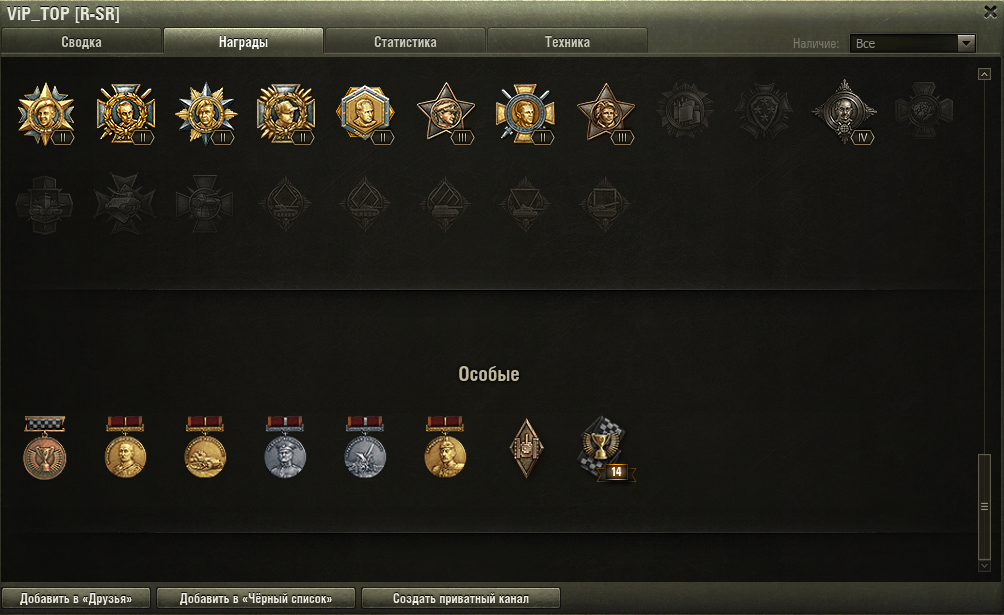Click the first greyed-out cross tank medal in second row
Image resolution: width=1004 pixels, height=615 pixels.
(x=44, y=204)
